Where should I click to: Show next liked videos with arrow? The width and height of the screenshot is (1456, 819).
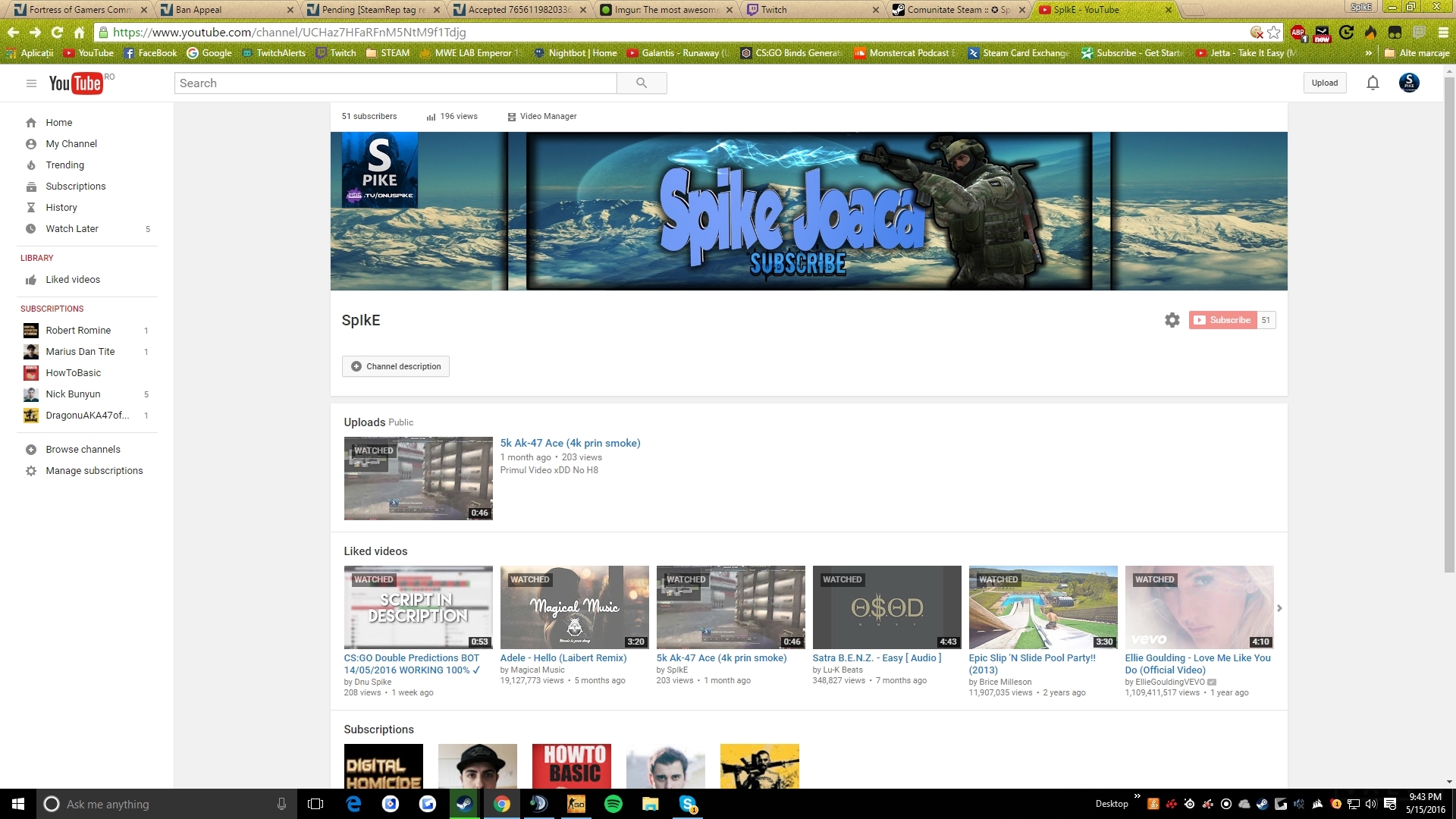click(x=1279, y=608)
